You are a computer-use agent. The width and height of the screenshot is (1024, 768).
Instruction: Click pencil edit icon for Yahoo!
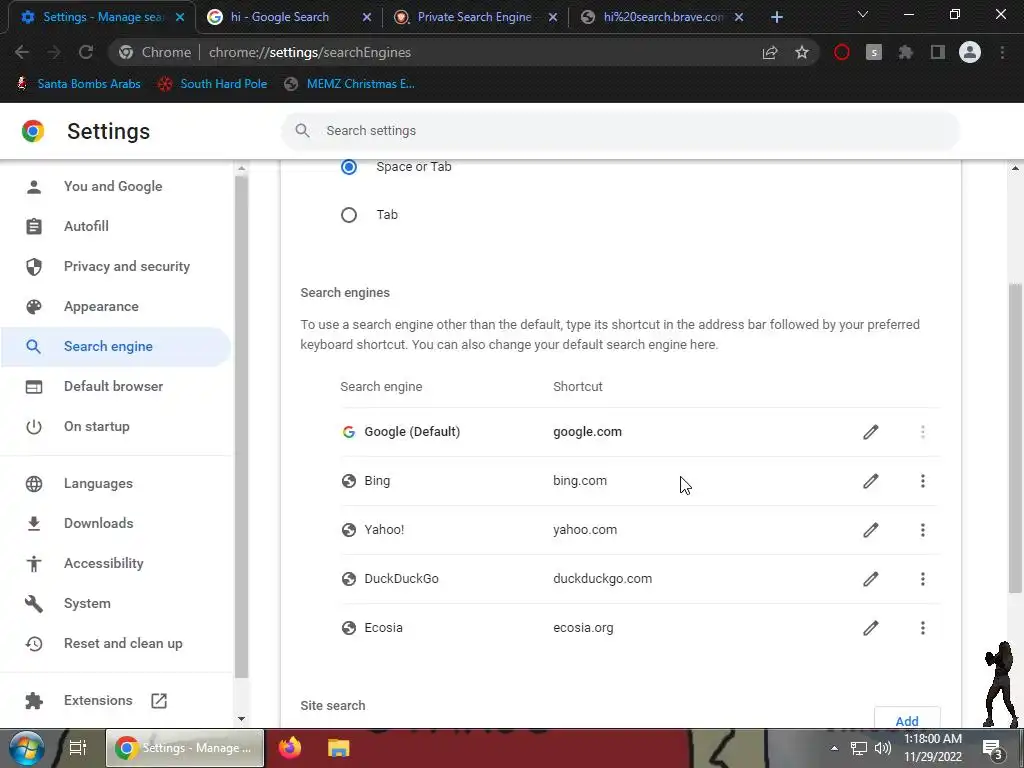click(871, 530)
